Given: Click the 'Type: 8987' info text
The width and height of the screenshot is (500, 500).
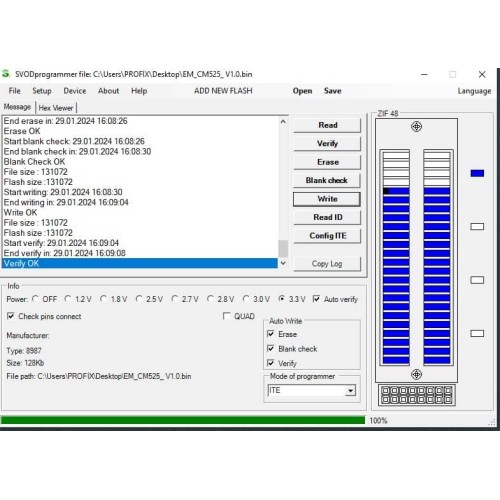Looking at the screenshot, I should (24, 351).
